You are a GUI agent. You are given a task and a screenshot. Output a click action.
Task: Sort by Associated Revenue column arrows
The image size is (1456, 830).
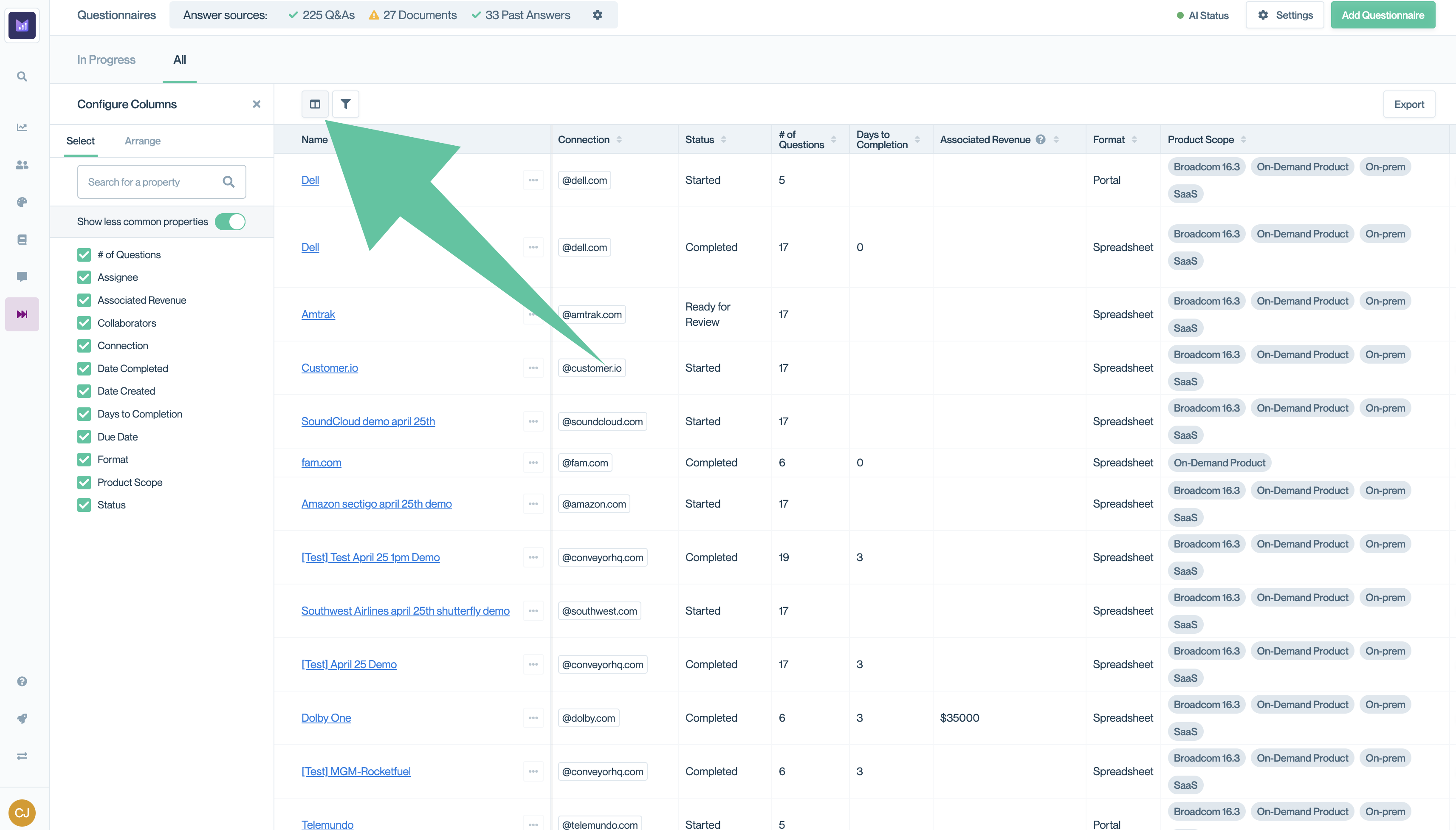point(1056,139)
